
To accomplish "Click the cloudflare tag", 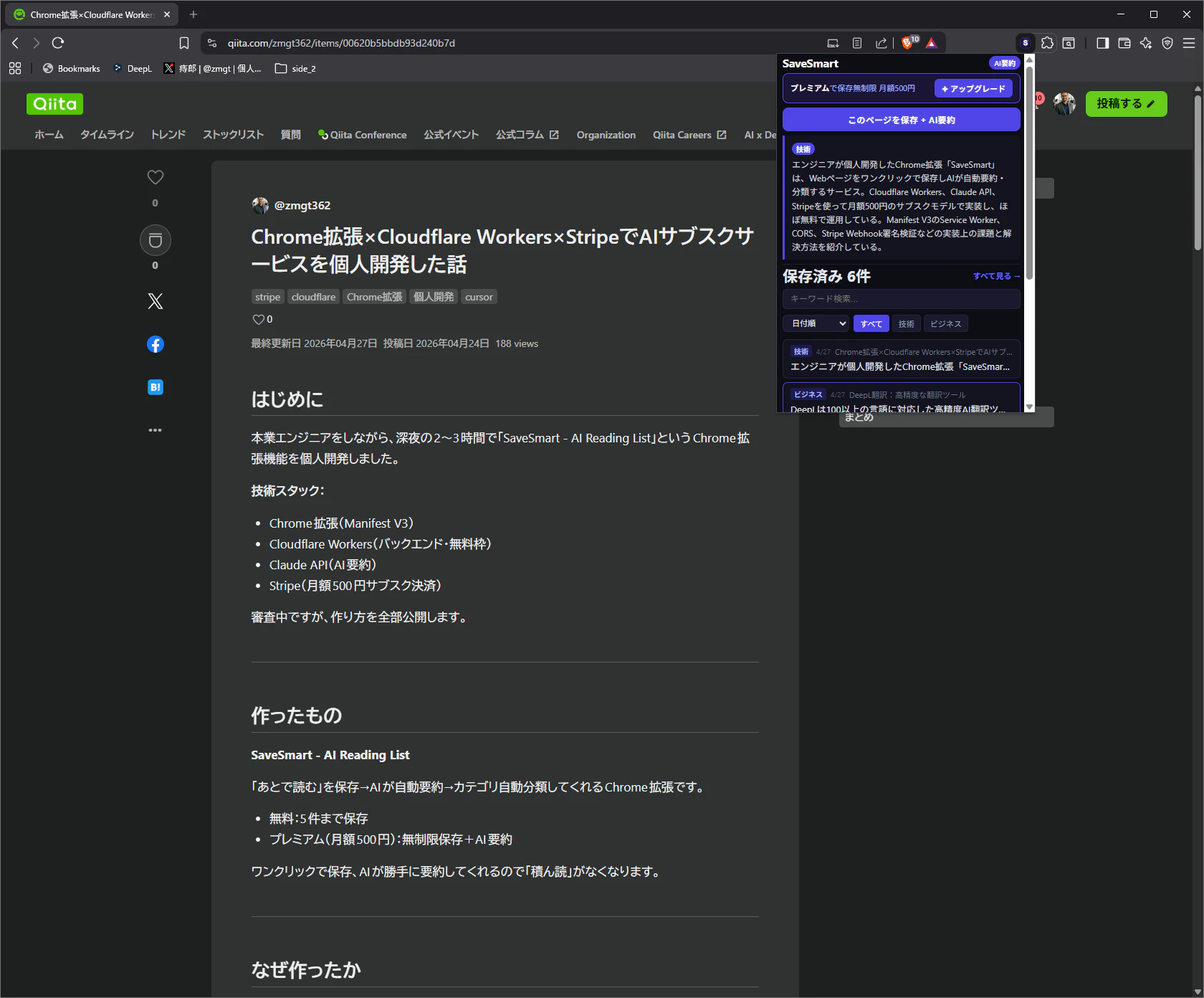I will (314, 297).
